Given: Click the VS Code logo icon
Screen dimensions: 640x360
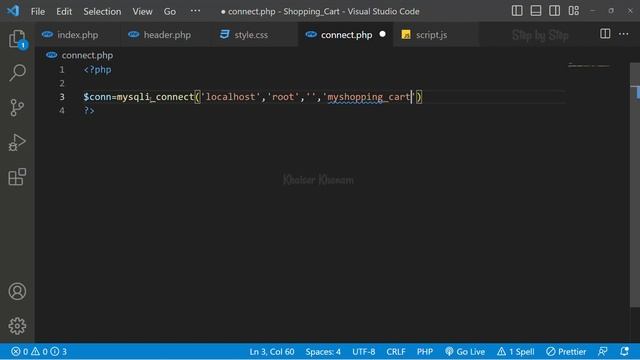Looking at the screenshot, I should [x=13, y=11].
